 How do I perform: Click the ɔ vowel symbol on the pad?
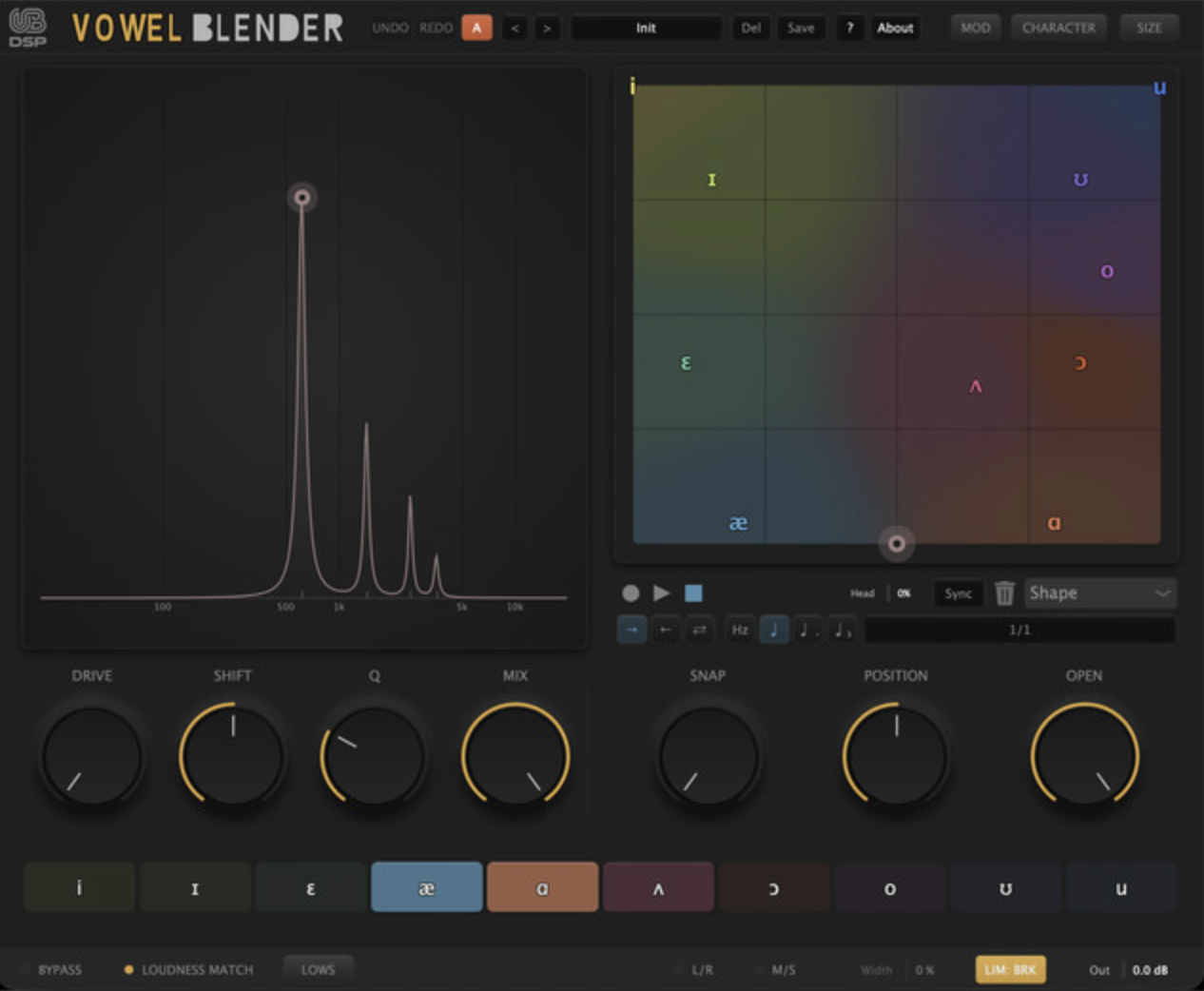[x=1080, y=362]
